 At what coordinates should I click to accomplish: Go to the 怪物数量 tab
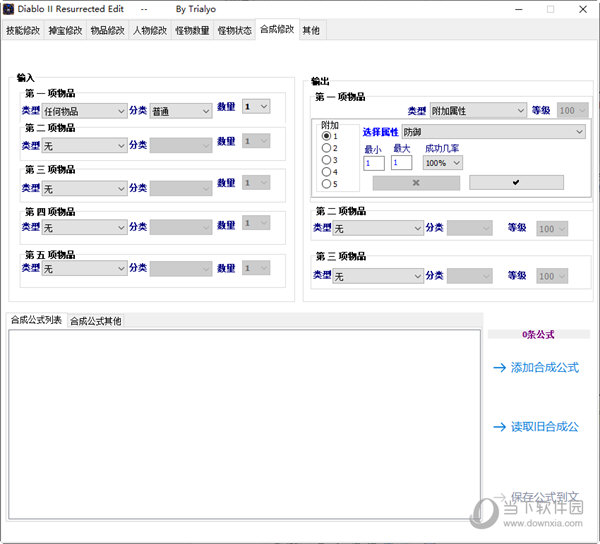click(192, 30)
